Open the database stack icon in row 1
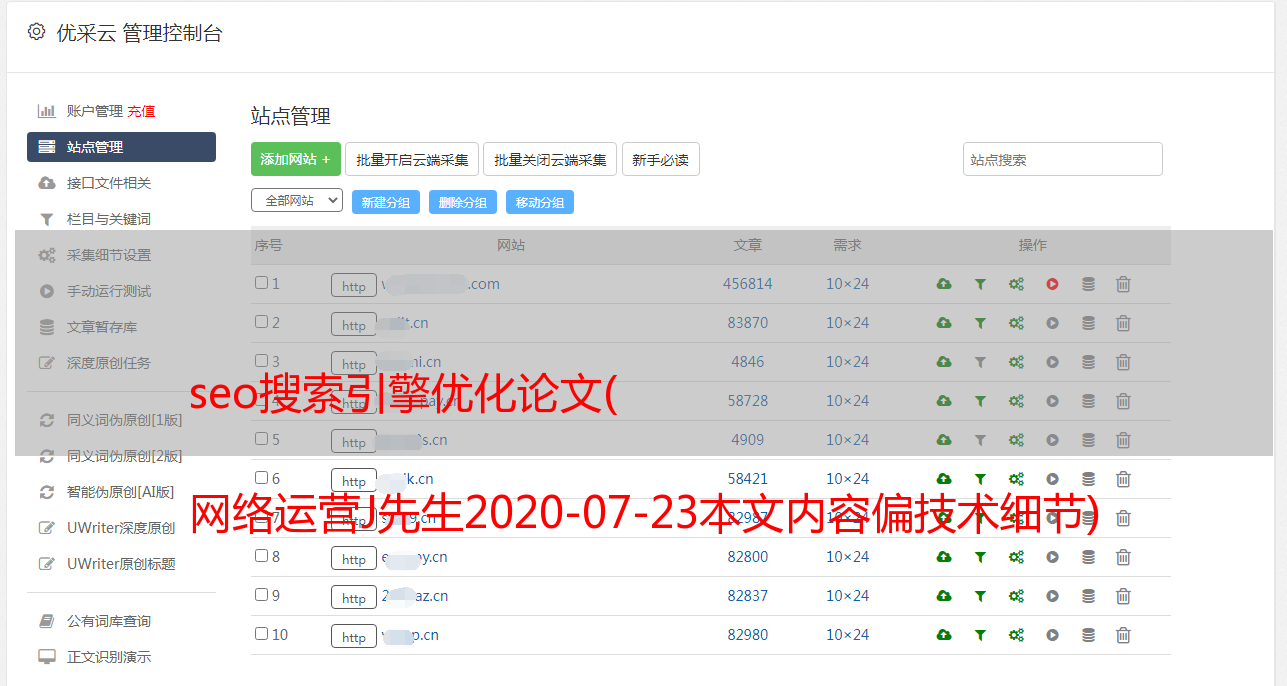The image size is (1287, 686). point(1088,284)
